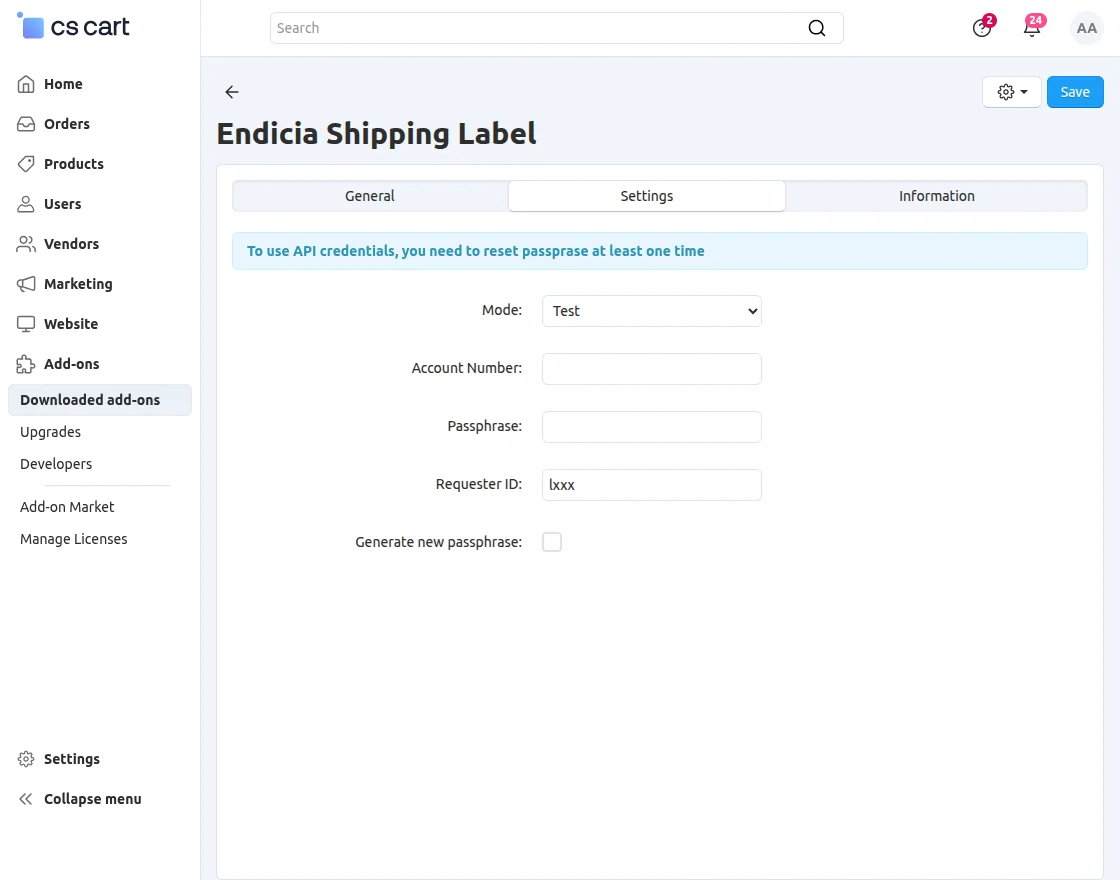This screenshot has height=880, width=1120.
Task: Click the API credentials notice text
Action: pyautogui.click(x=476, y=251)
